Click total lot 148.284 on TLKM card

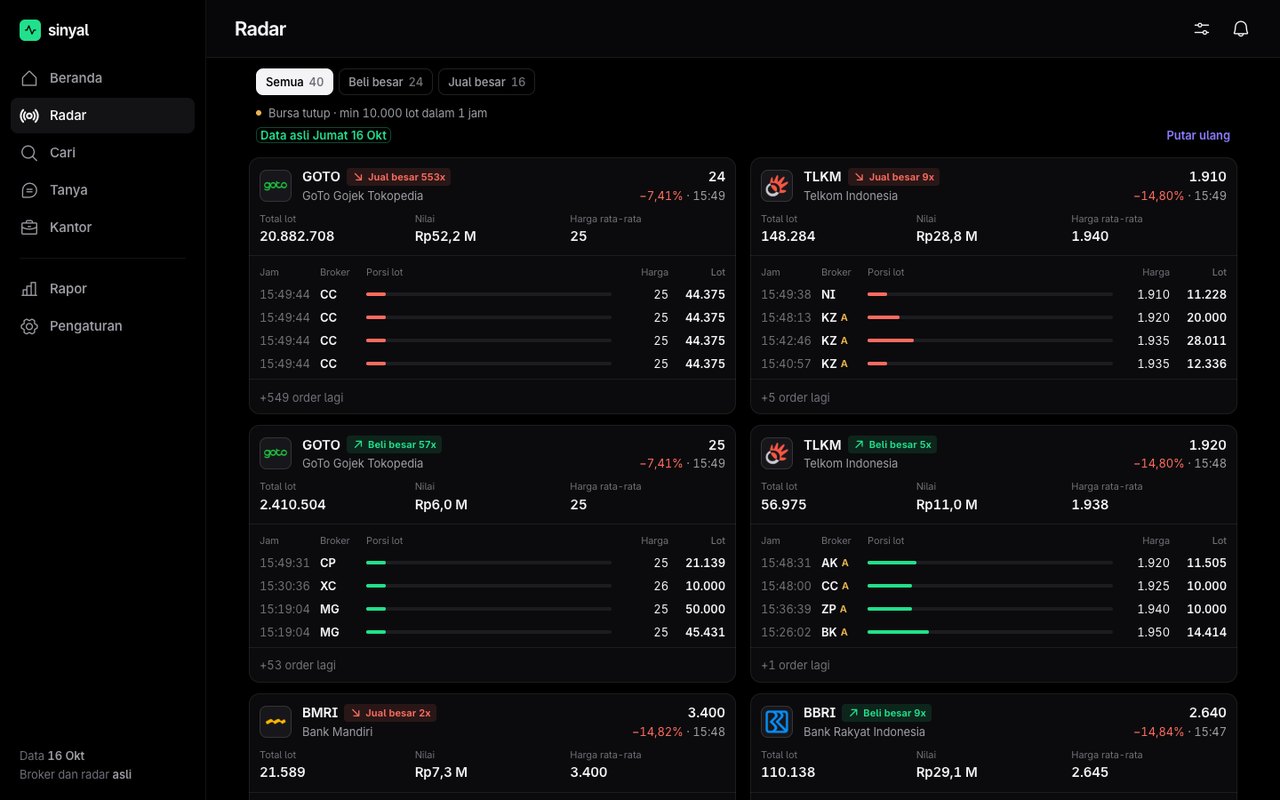(788, 236)
